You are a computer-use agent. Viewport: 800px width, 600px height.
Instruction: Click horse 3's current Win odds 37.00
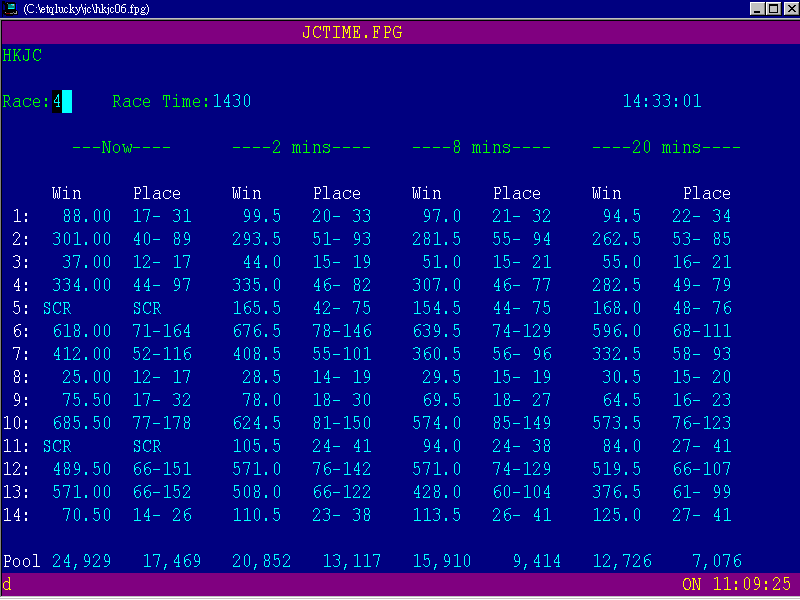(87, 262)
